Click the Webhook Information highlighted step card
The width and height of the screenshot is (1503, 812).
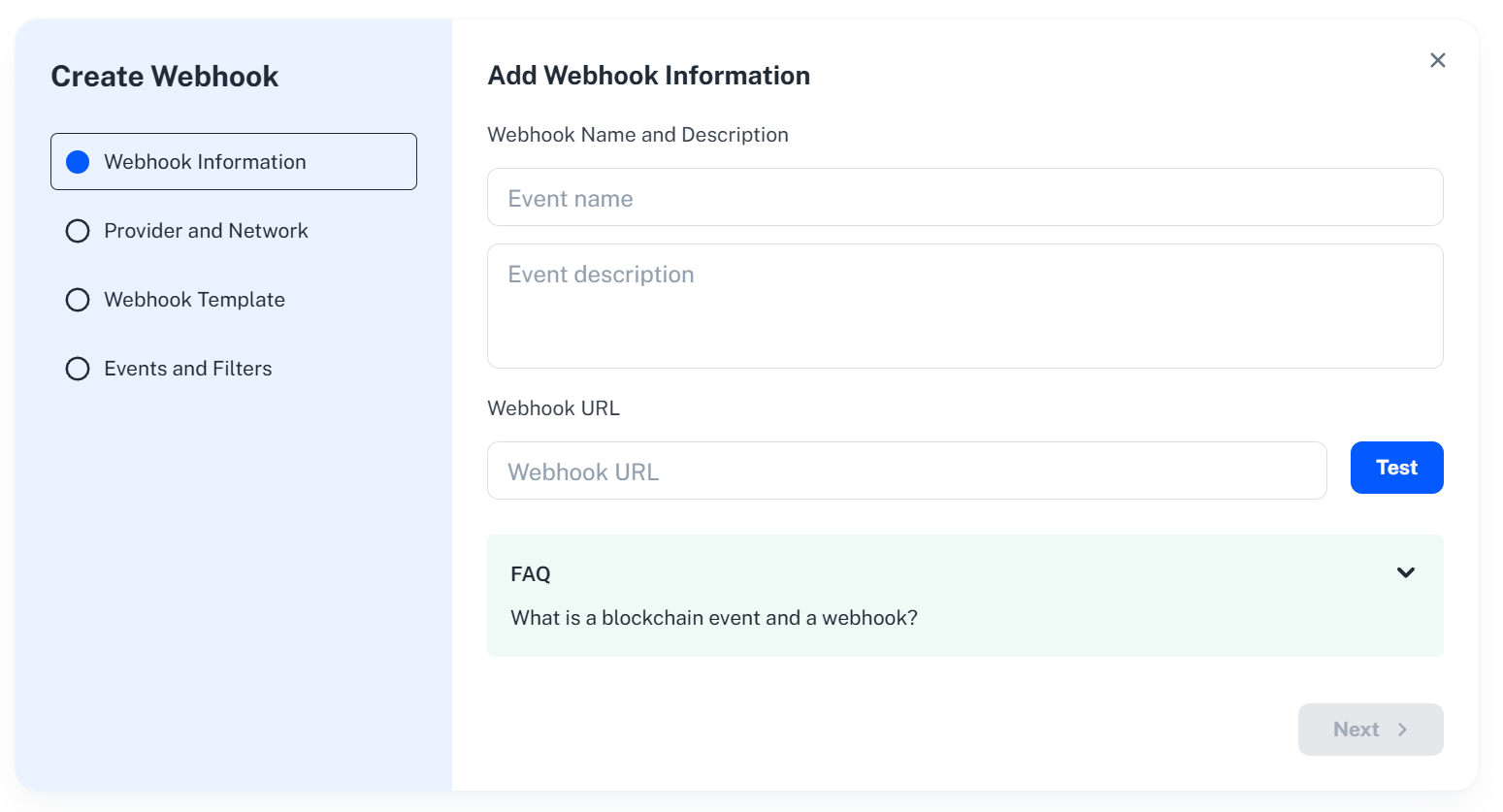point(233,161)
